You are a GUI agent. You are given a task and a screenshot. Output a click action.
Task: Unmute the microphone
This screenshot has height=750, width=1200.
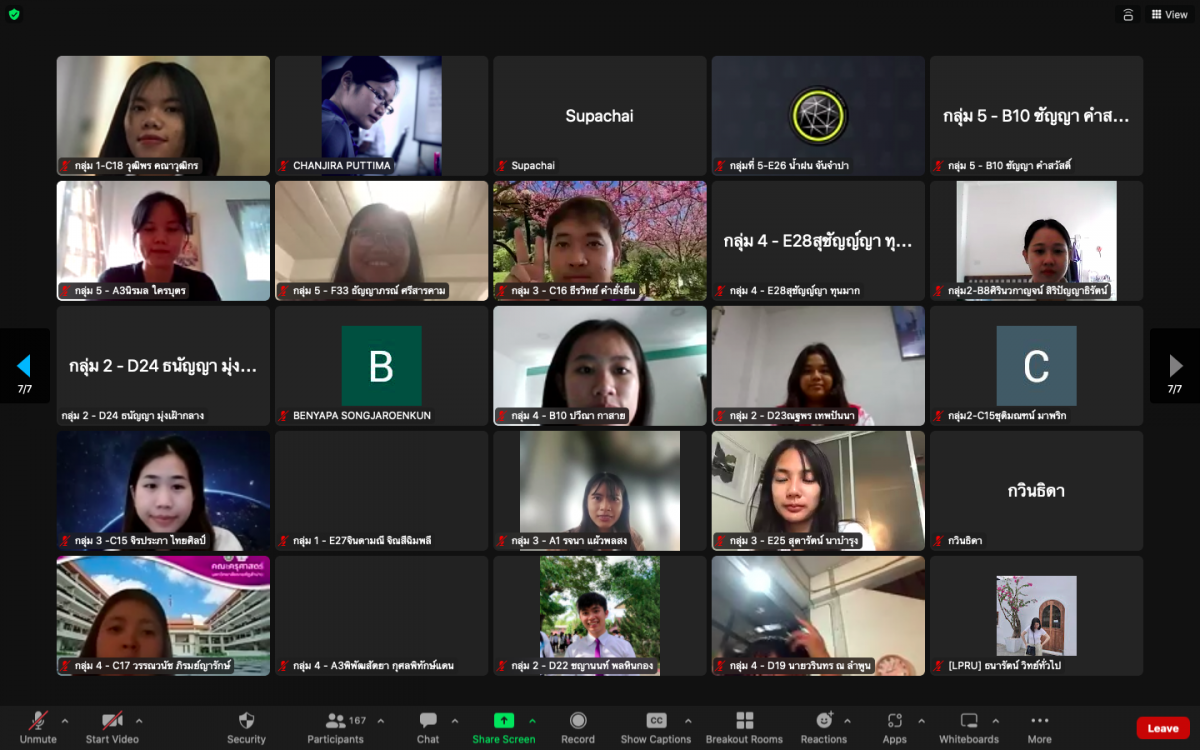(x=38, y=721)
